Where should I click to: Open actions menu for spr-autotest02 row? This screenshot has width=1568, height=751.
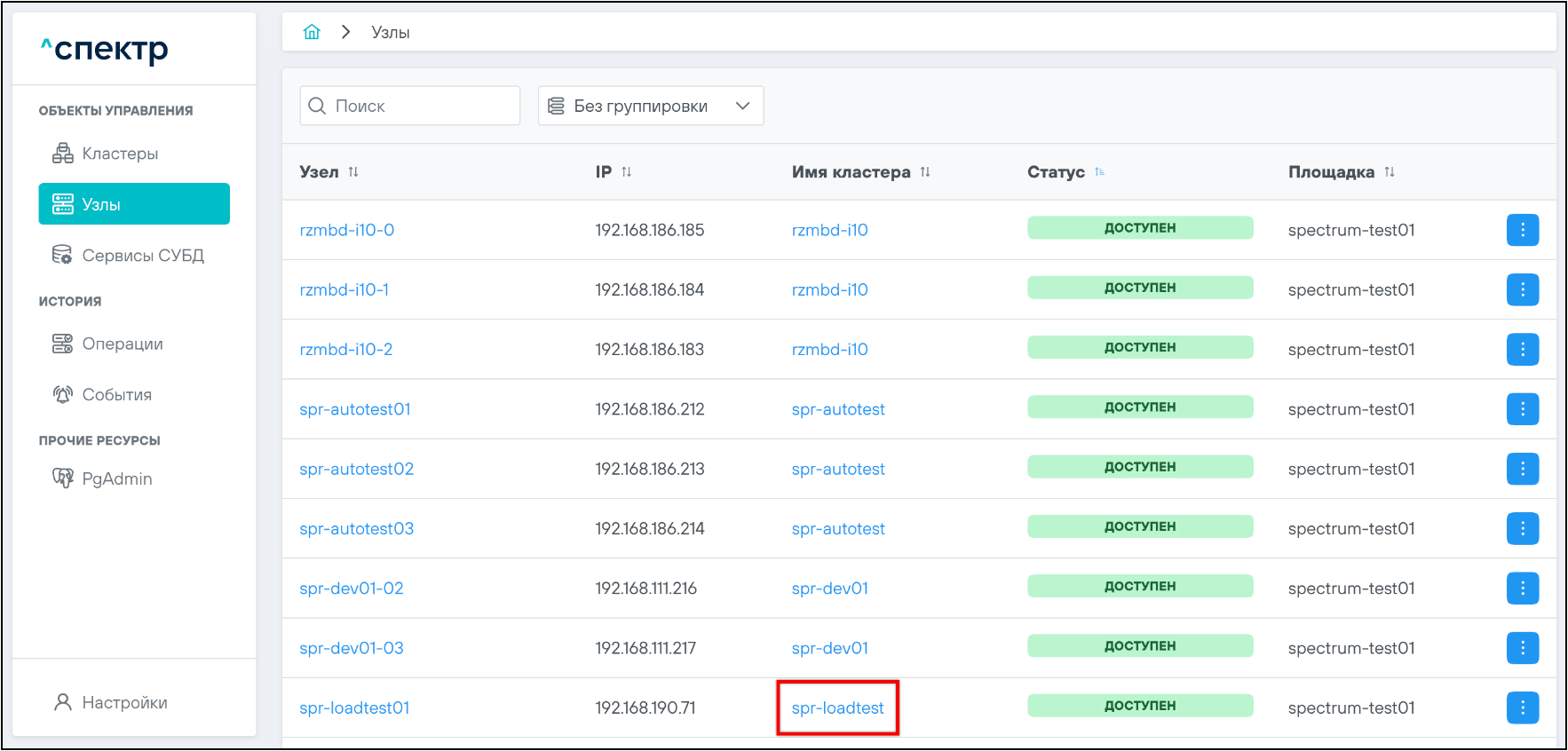click(1522, 469)
